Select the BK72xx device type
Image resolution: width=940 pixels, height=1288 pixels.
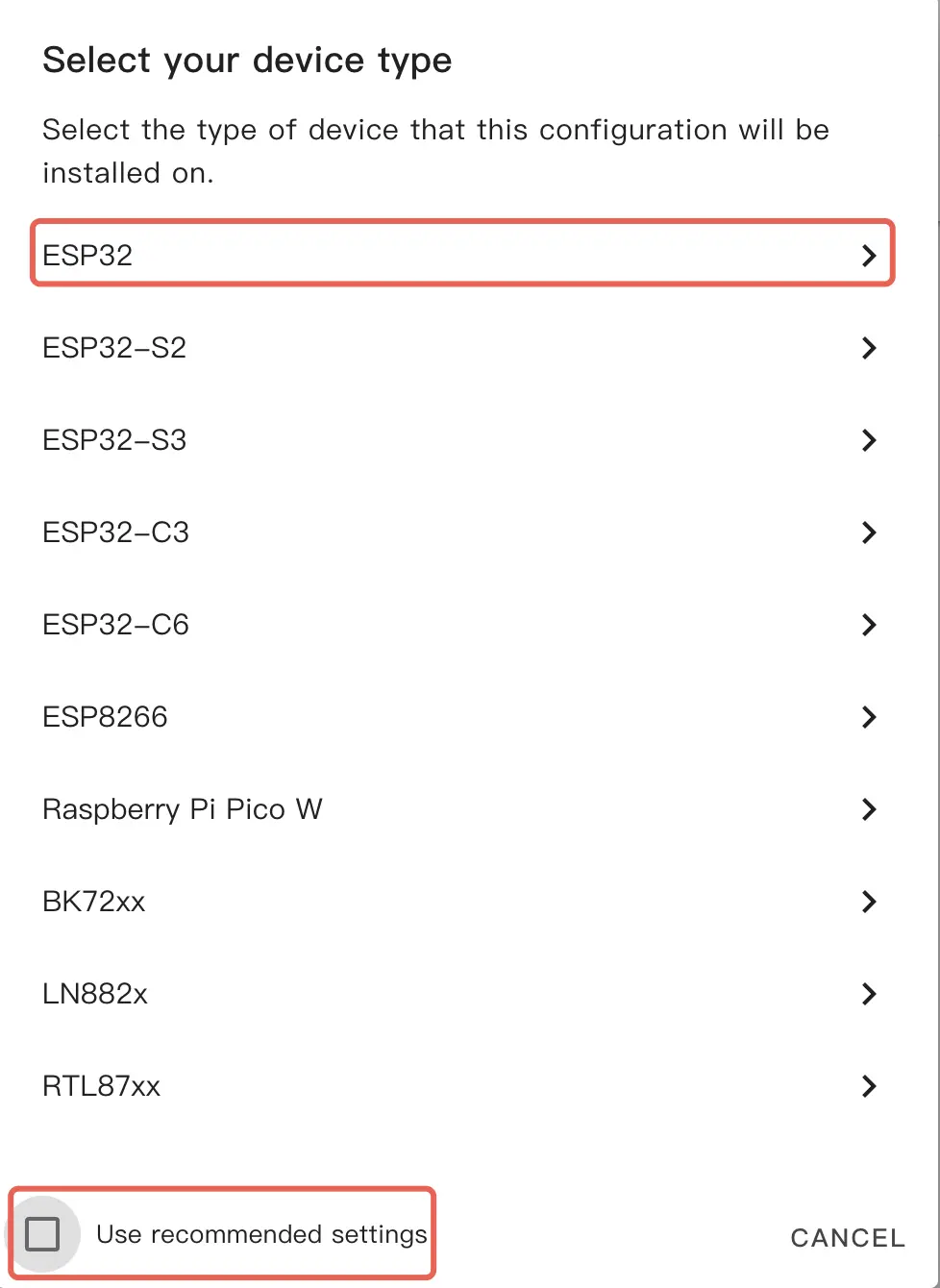pos(94,902)
